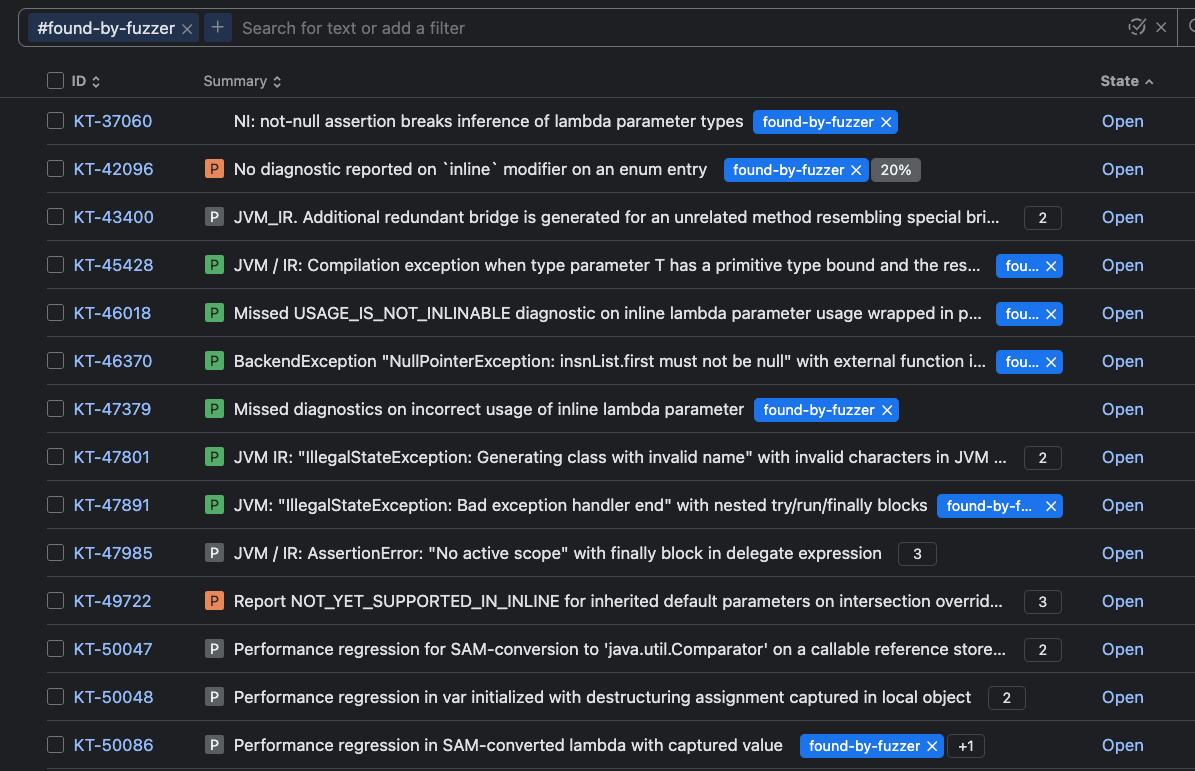Sort issues by the Summary column
This screenshot has height=771, width=1195.
[242, 81]
